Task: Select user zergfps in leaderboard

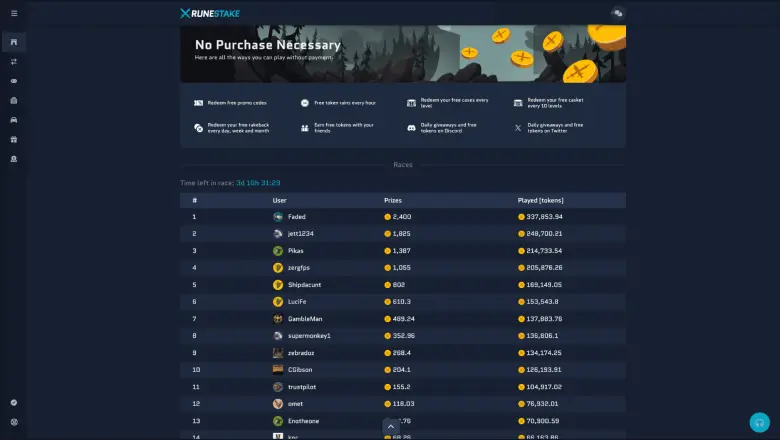Action: 298,267
